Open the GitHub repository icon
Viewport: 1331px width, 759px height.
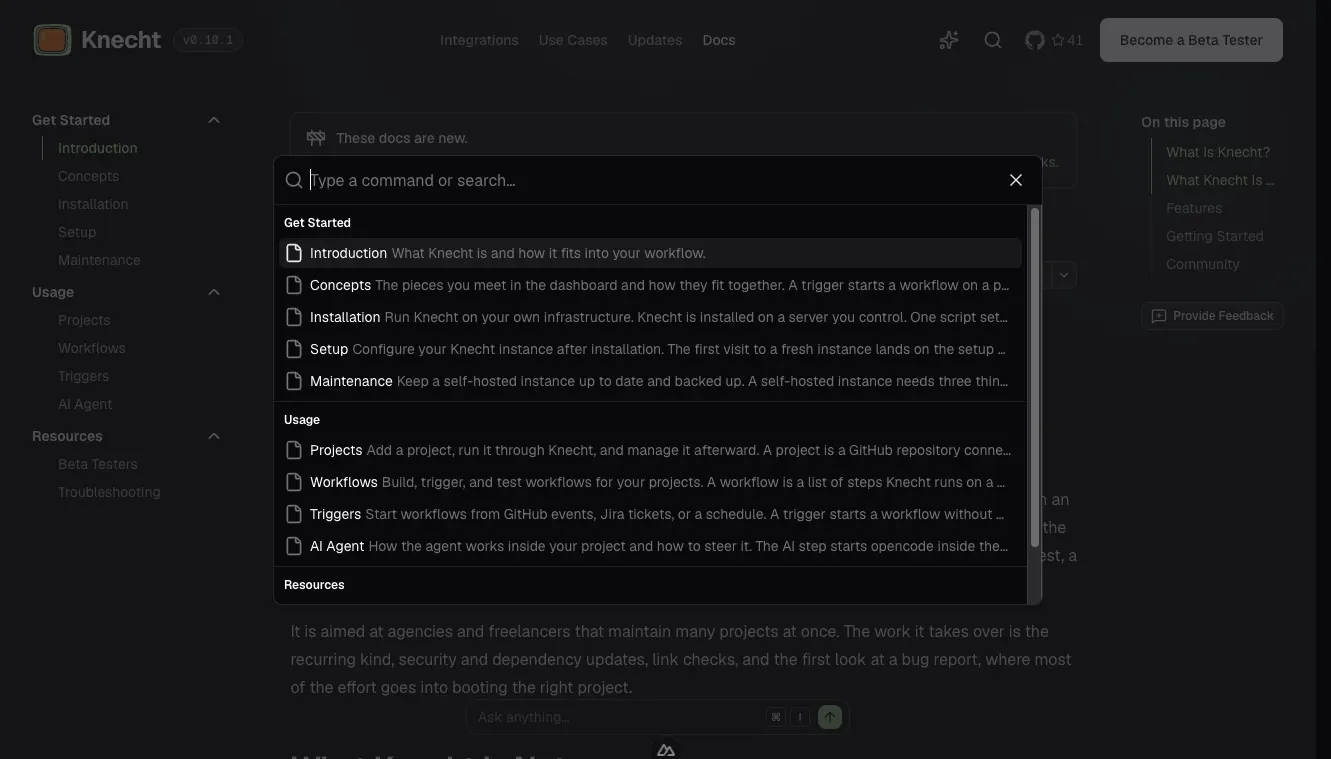(1035, 40)
